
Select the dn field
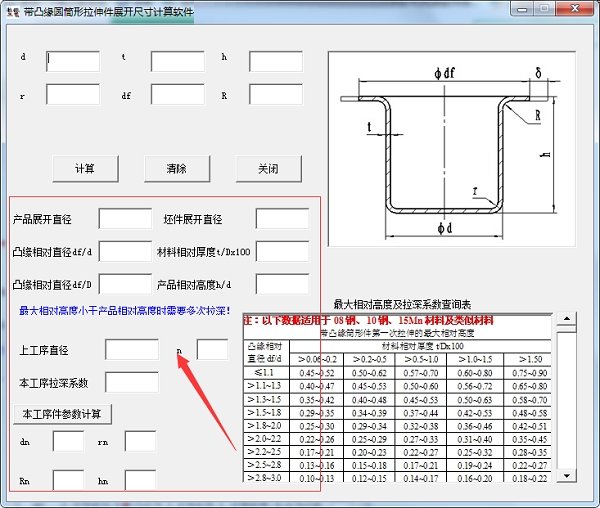(68, 441)
